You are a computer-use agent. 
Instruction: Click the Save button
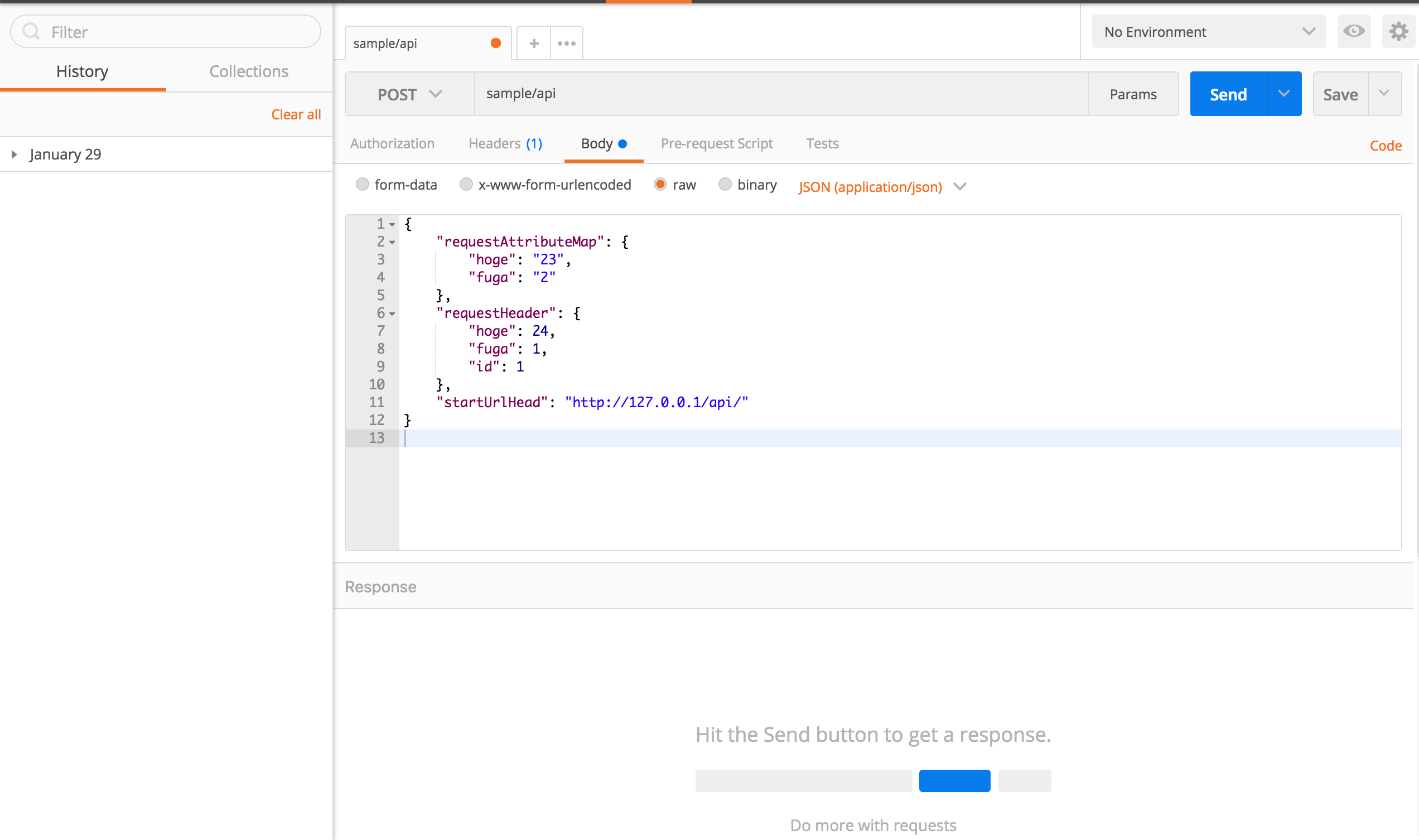point(1340,94)
